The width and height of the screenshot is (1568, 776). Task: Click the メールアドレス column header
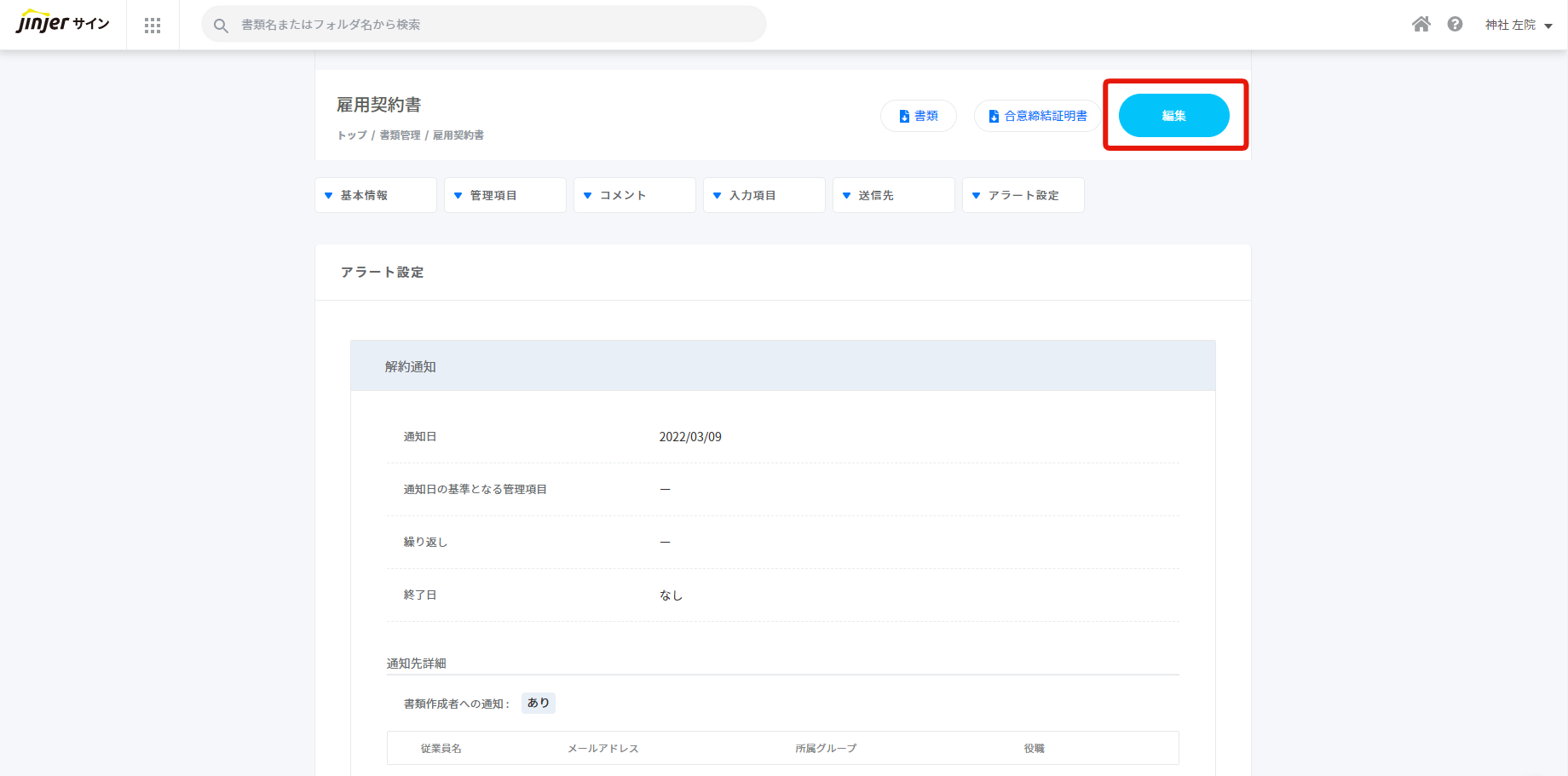pos(602,749)
